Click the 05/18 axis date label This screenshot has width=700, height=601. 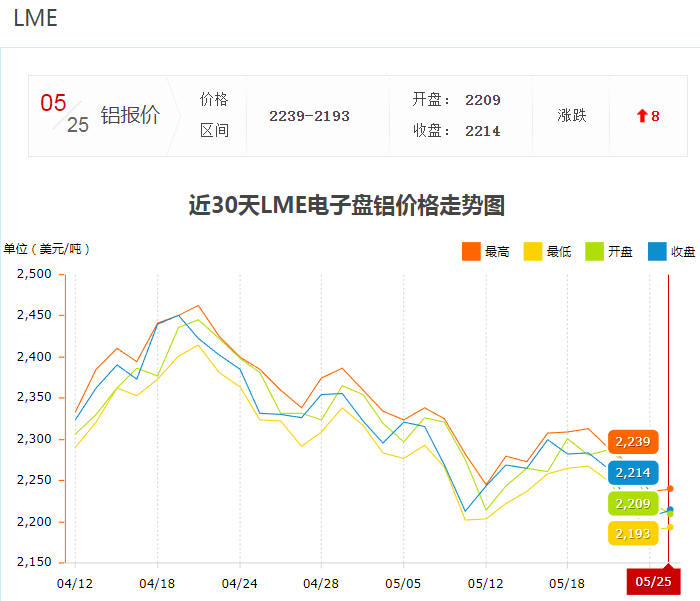567,584
